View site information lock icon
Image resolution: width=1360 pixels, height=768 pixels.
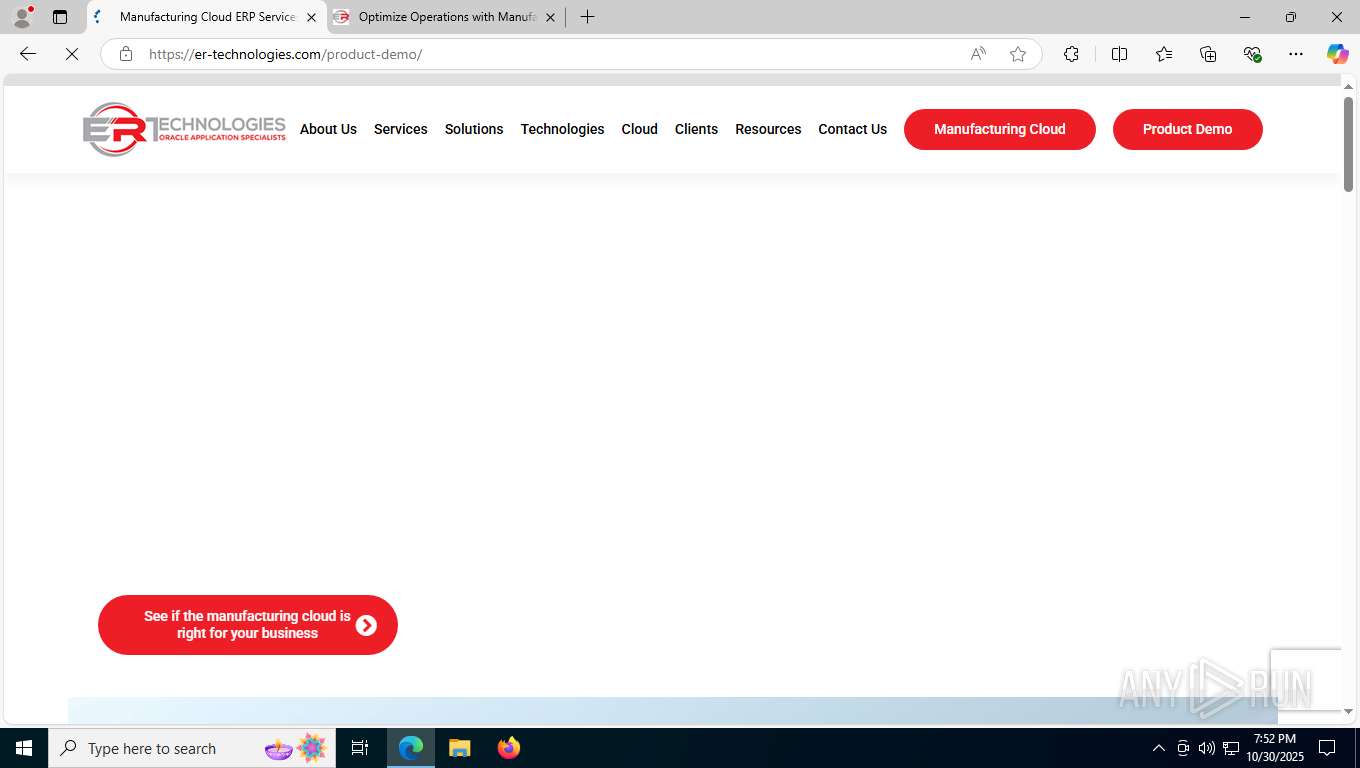click(126, 54)
